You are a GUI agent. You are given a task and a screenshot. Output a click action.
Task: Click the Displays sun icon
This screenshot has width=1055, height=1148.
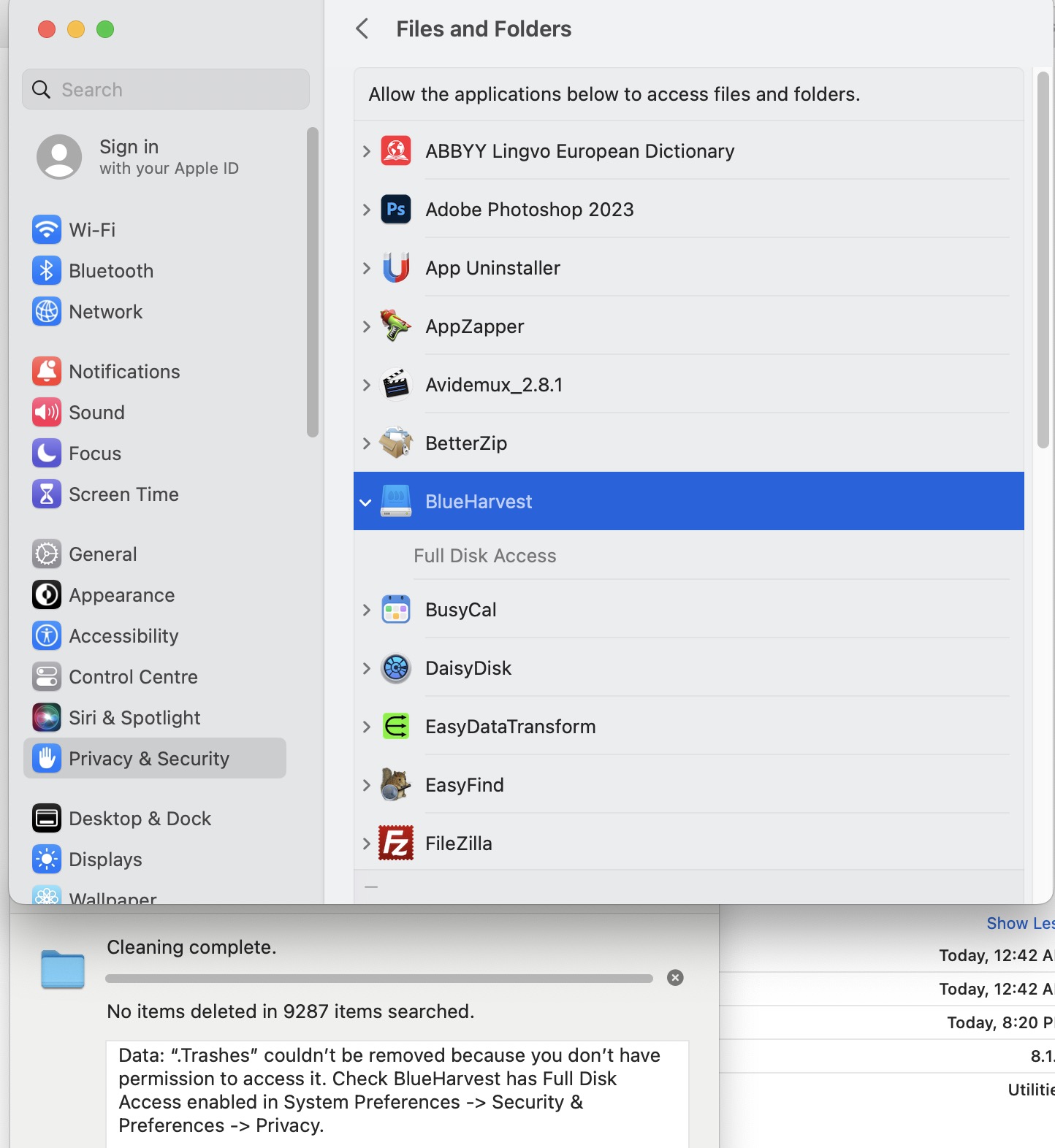point(47,860)
